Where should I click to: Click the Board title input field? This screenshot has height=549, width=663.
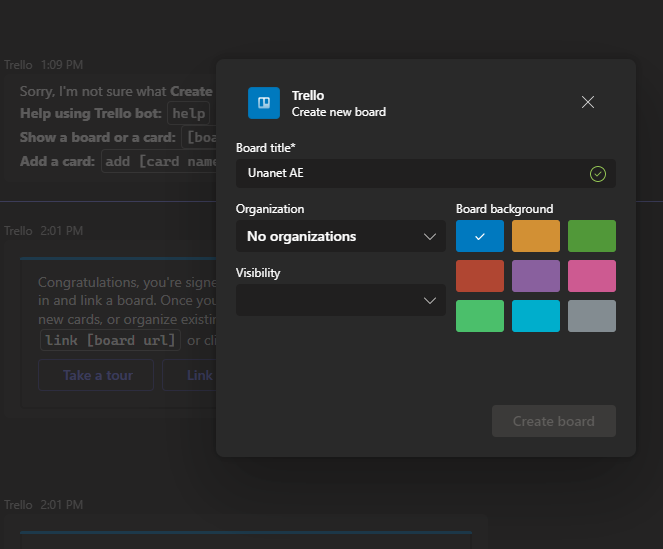pyautogui.click(x=426, y=173)
